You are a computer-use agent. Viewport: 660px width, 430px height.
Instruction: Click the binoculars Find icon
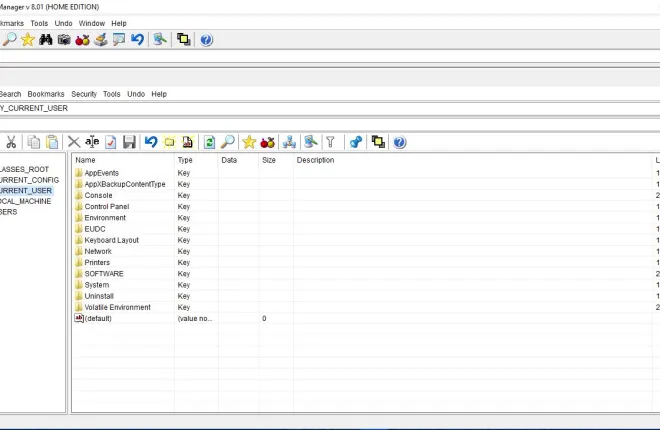tap(46, 40)
